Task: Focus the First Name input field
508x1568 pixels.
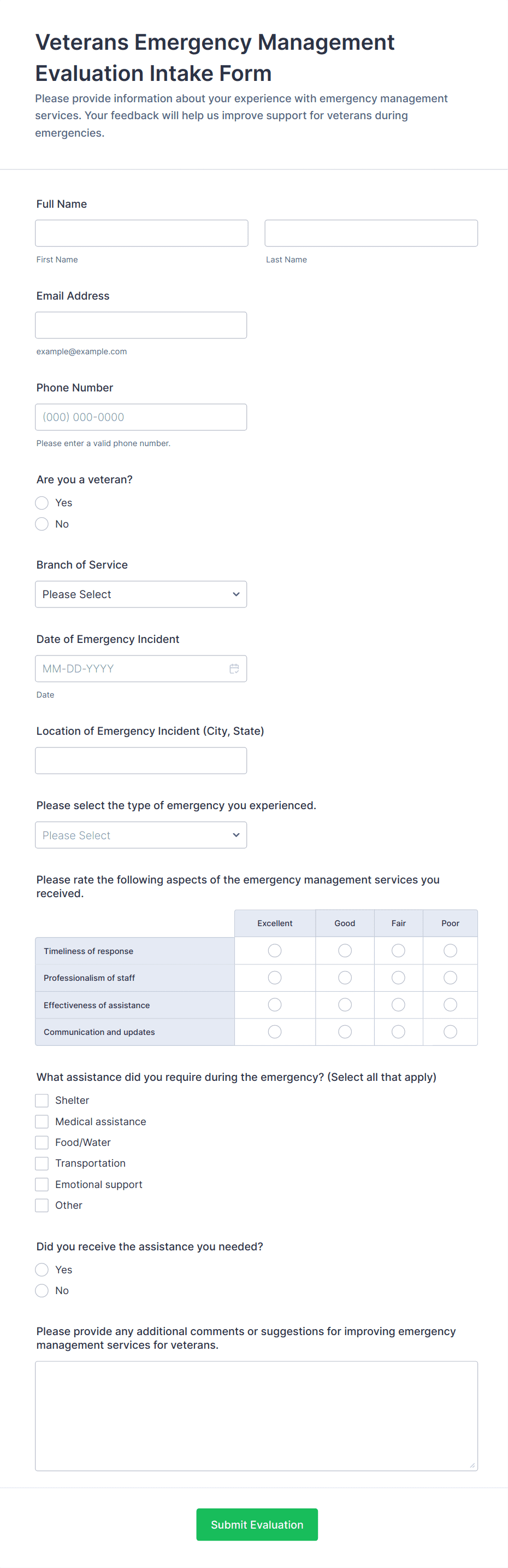Action: click(x=142, y=233)
